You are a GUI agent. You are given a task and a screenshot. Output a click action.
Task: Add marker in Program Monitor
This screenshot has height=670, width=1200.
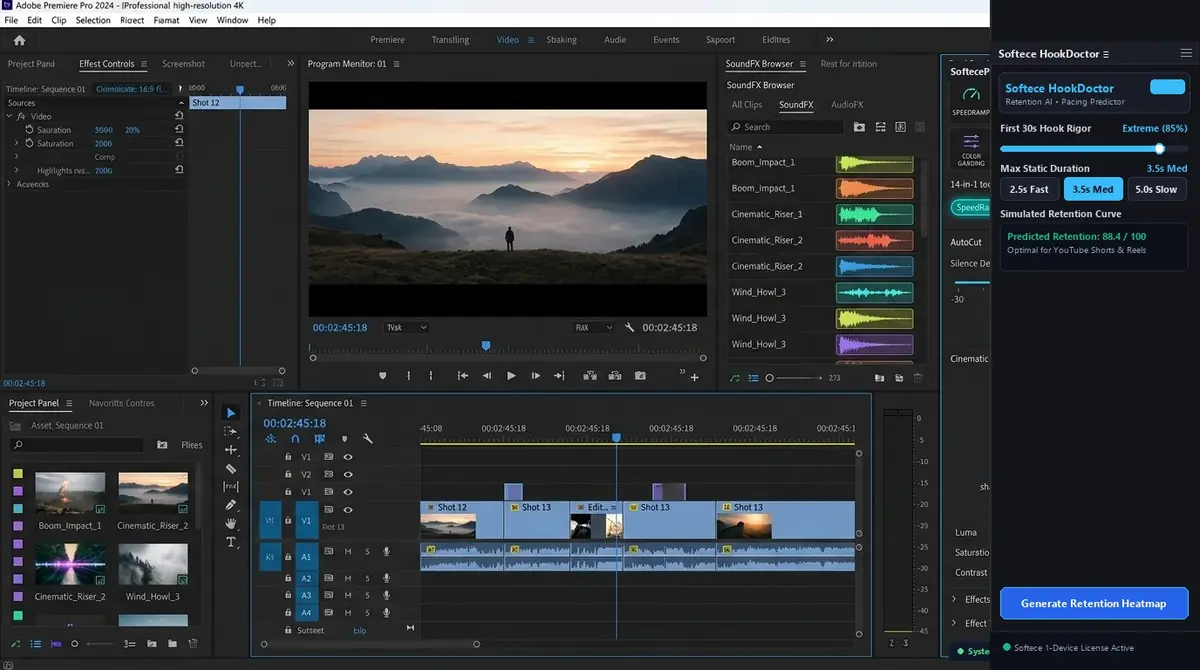coord(382,376)
